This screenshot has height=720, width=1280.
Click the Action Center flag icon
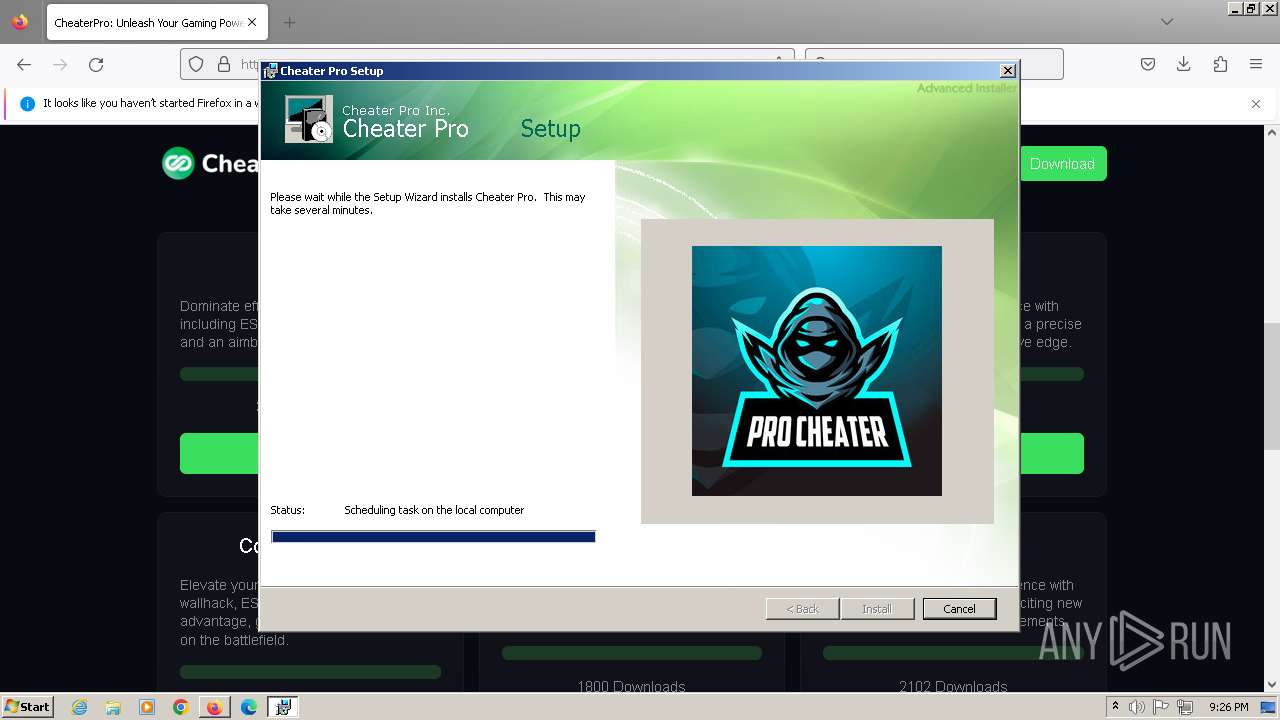pyautogui.click(x=1161, y=707)
